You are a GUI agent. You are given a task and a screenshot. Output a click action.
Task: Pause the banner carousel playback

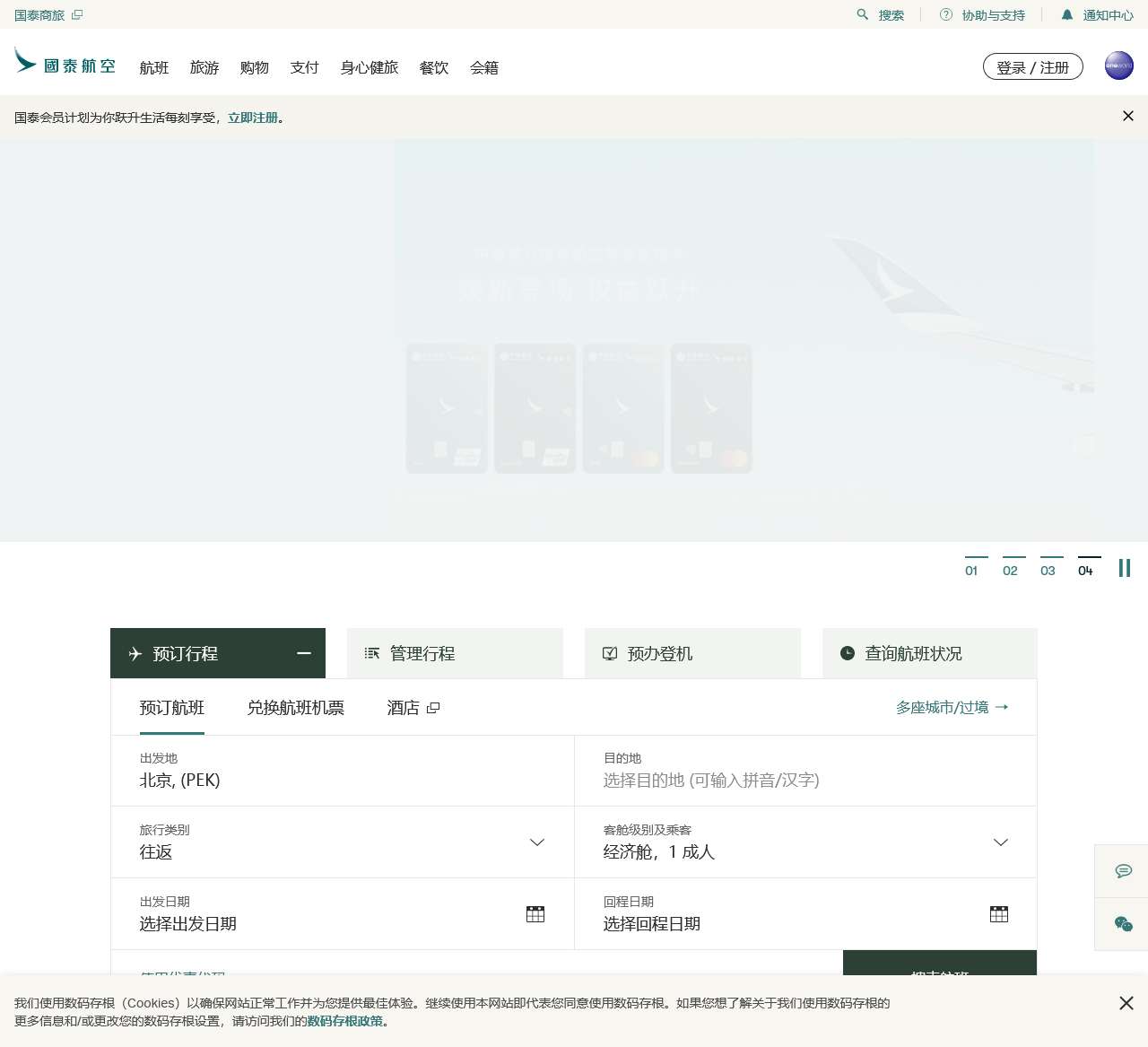(1124, 568)
